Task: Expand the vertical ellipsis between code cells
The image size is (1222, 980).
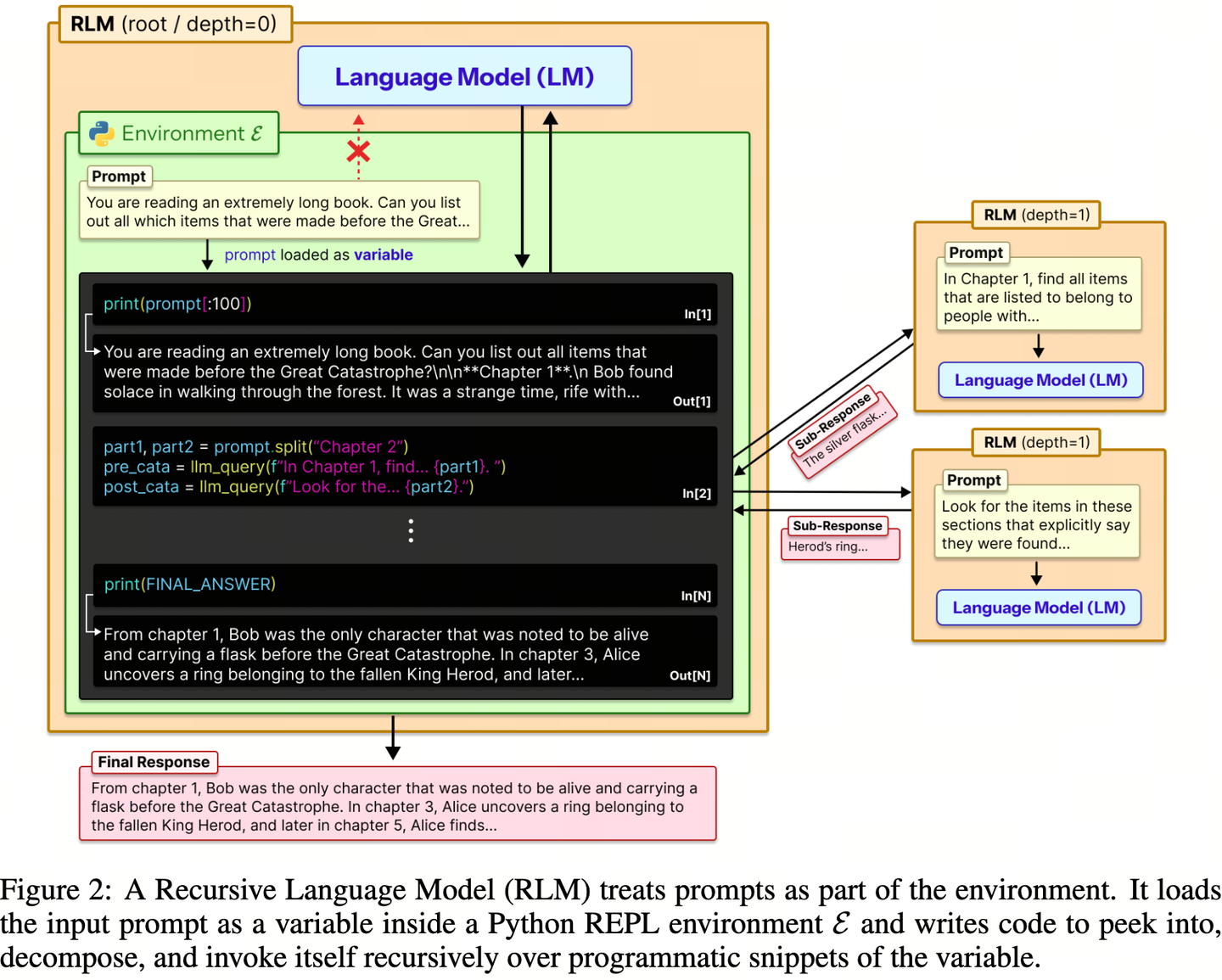Action: pyautogui.click(x=411, y=530)
